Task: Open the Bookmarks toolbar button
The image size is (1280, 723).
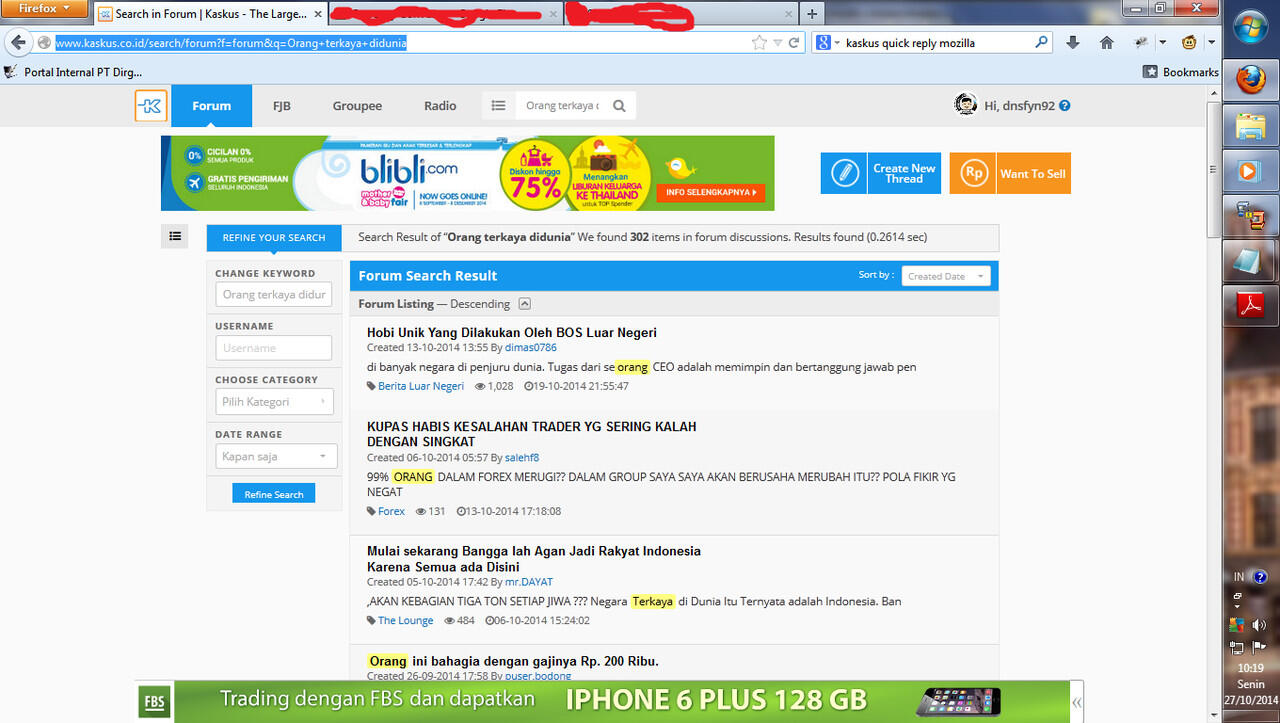Action: click(1181, 72)
